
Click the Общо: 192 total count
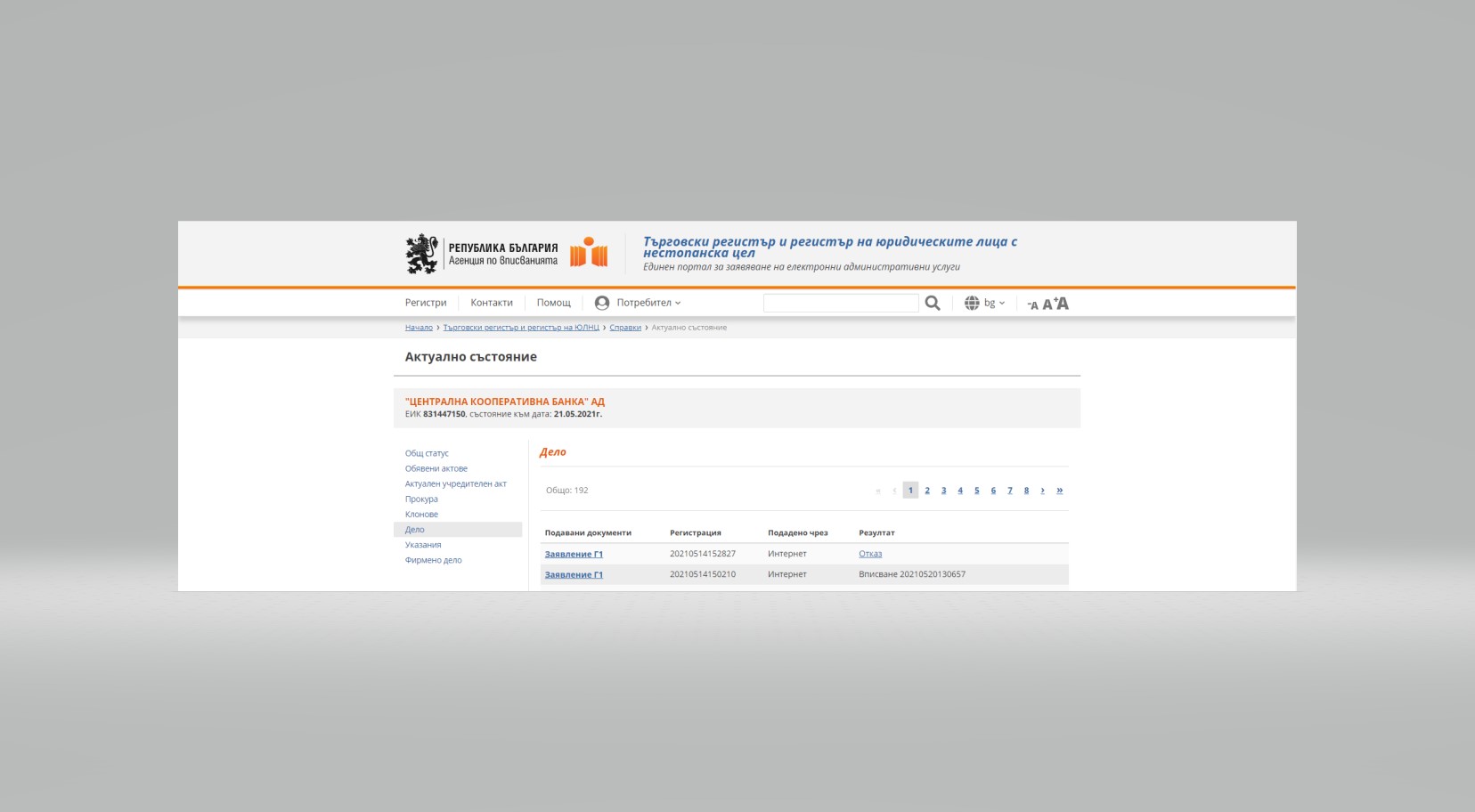click(x=567, y=491)
